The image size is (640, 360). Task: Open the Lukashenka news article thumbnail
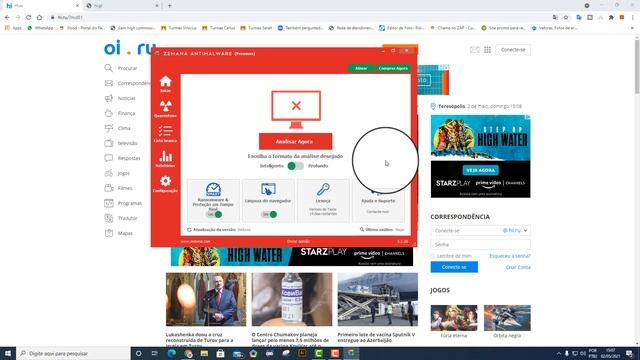(206, 299)
